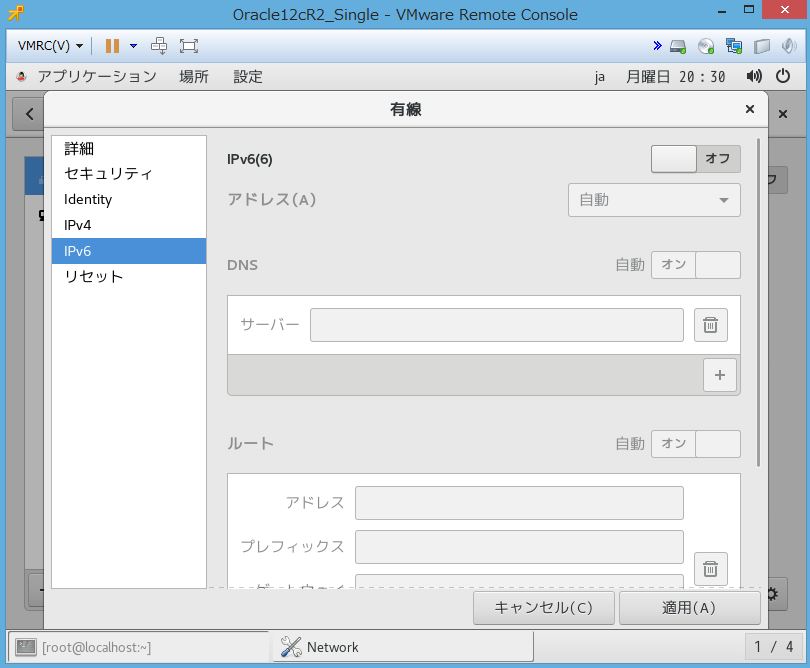The width and height of the screenshot is (810, 668).
Task: Toggle the ルート automatic switch
Action: (x=695, y=444)
